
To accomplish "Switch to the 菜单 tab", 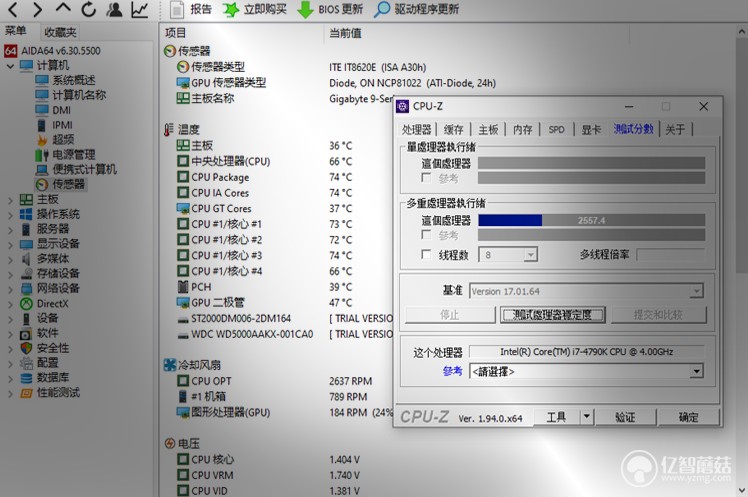I will pyautogui.click(x=15, y=31).
